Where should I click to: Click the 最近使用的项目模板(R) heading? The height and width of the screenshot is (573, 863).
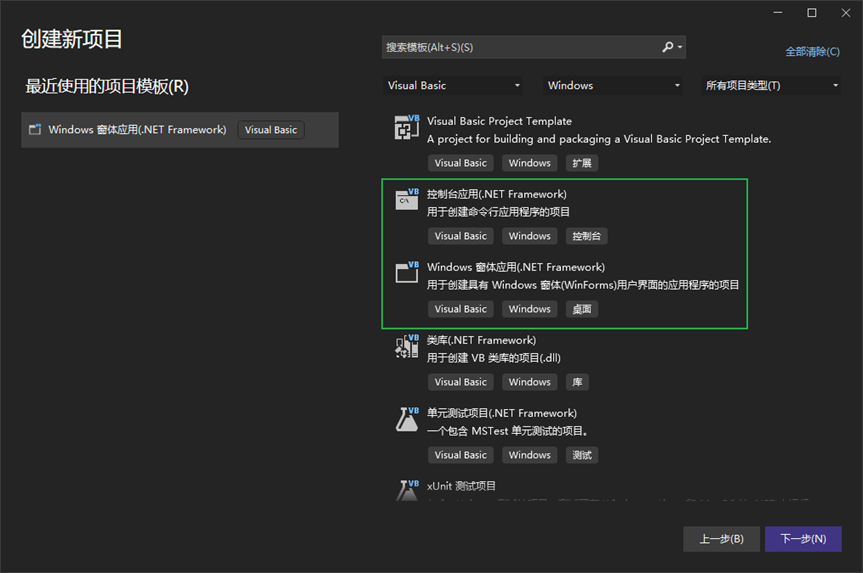pyautogui.click(x=107, y=86)
